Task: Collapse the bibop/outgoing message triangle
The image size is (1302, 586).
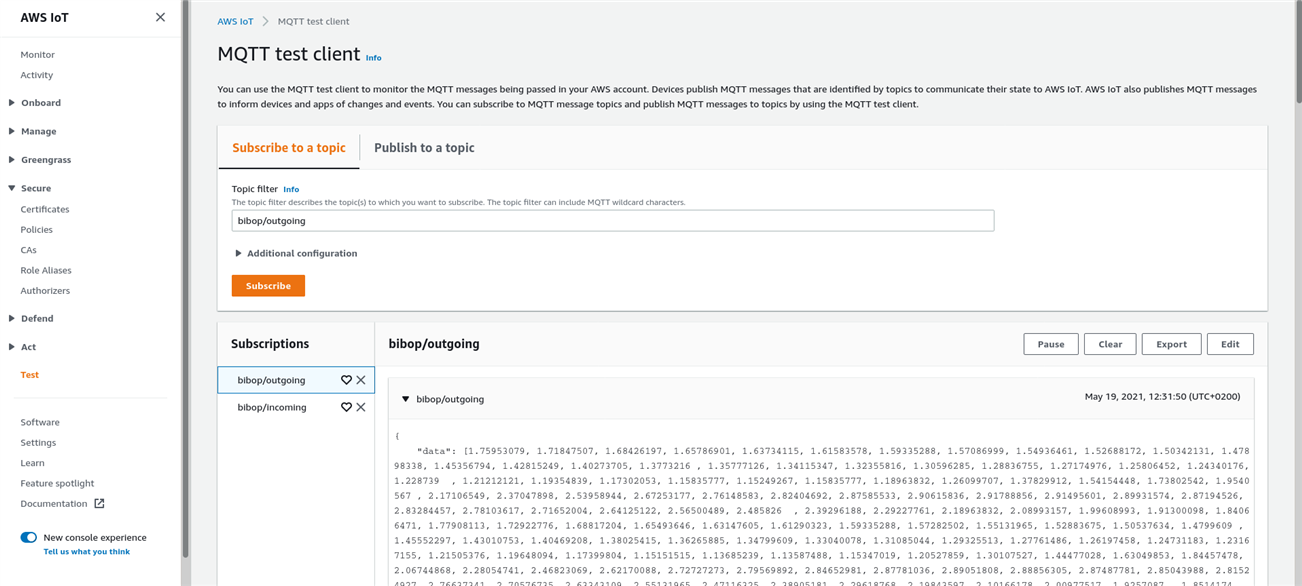Action: pyautogui.click(x=405, y=399)
